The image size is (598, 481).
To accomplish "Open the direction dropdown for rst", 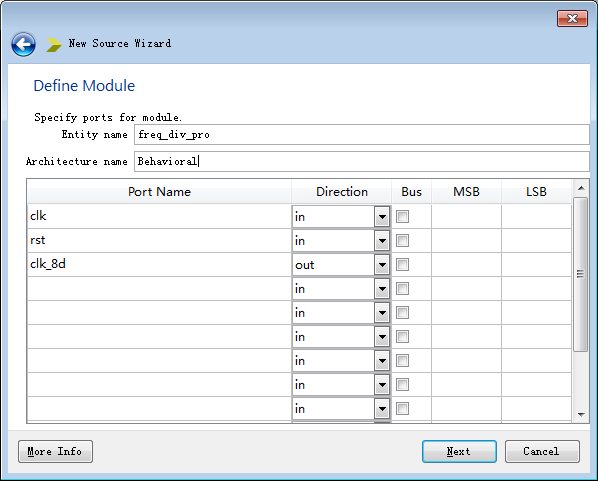I will (382, 241).
